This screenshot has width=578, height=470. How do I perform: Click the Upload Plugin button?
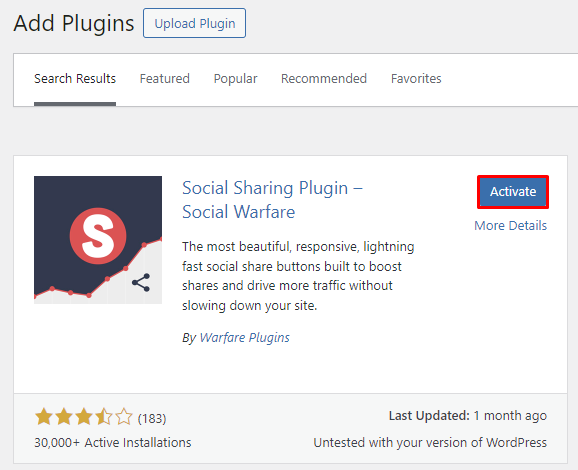(x=194, y=23)
